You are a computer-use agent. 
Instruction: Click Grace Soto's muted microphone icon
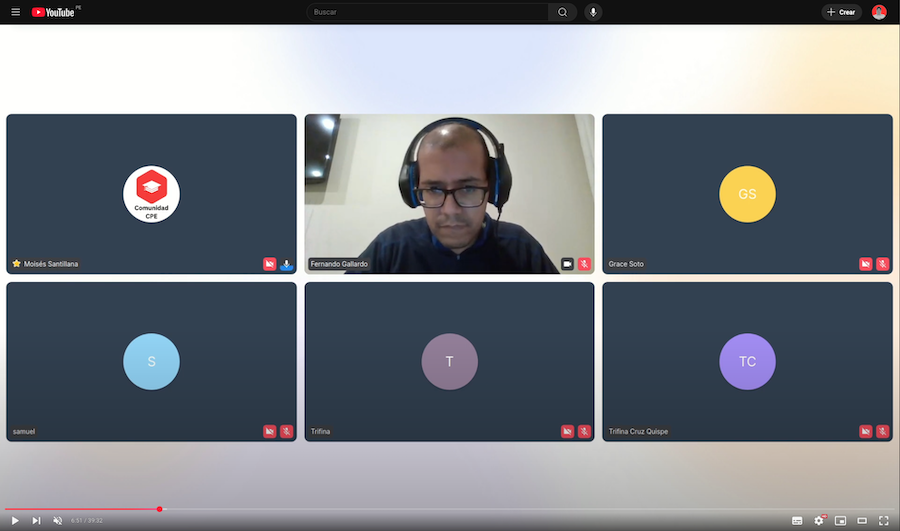[x=883, y=264]
